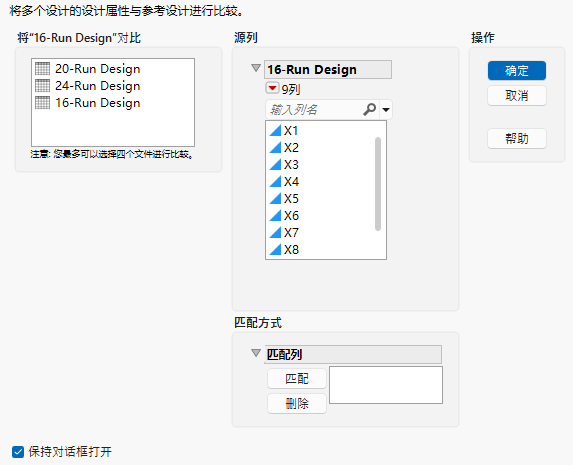
Task: Click the 确定 button
Action: pyautogui.click(x=517, y=71)
